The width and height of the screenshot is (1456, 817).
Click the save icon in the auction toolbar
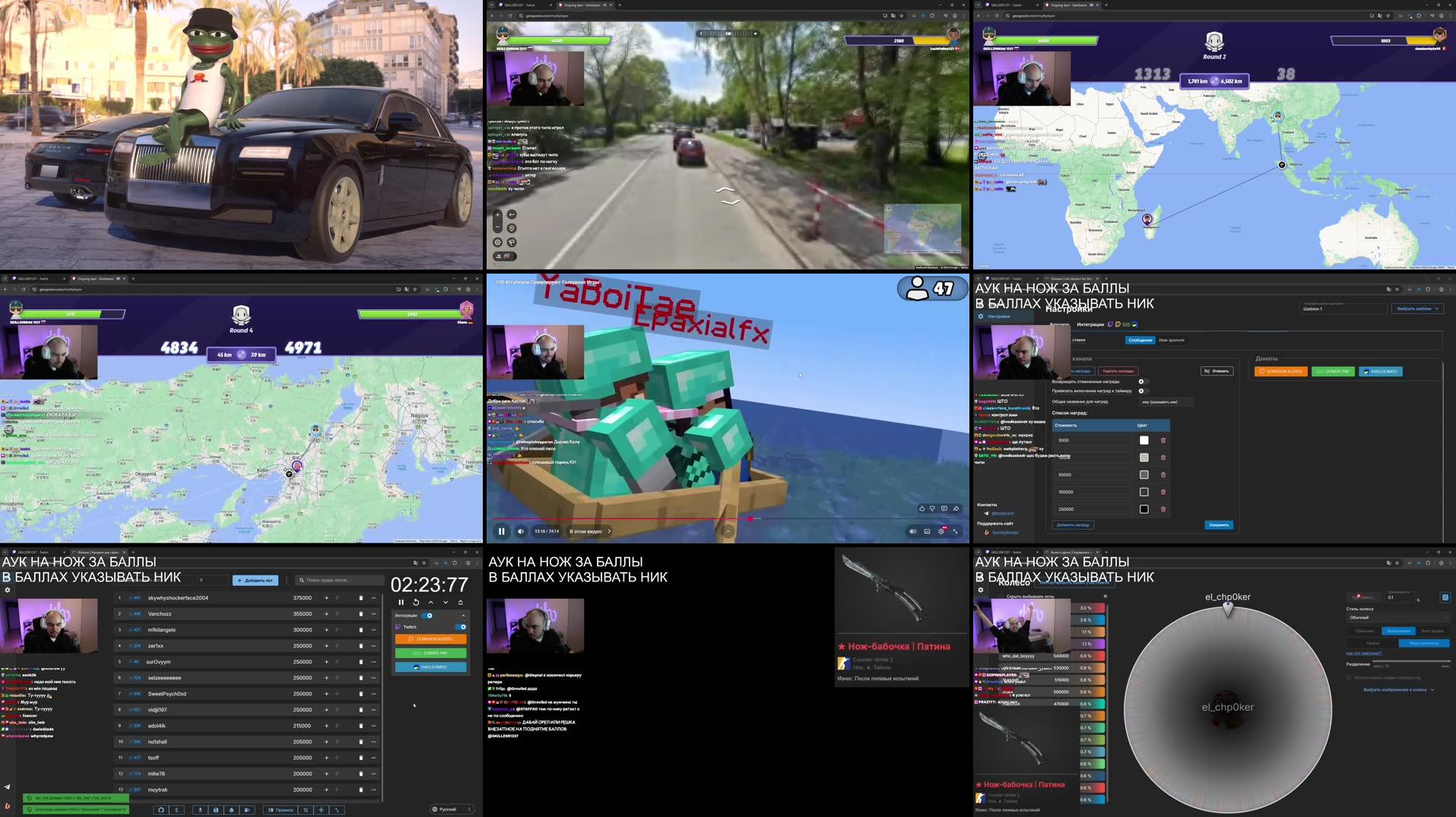coord(215,809)
